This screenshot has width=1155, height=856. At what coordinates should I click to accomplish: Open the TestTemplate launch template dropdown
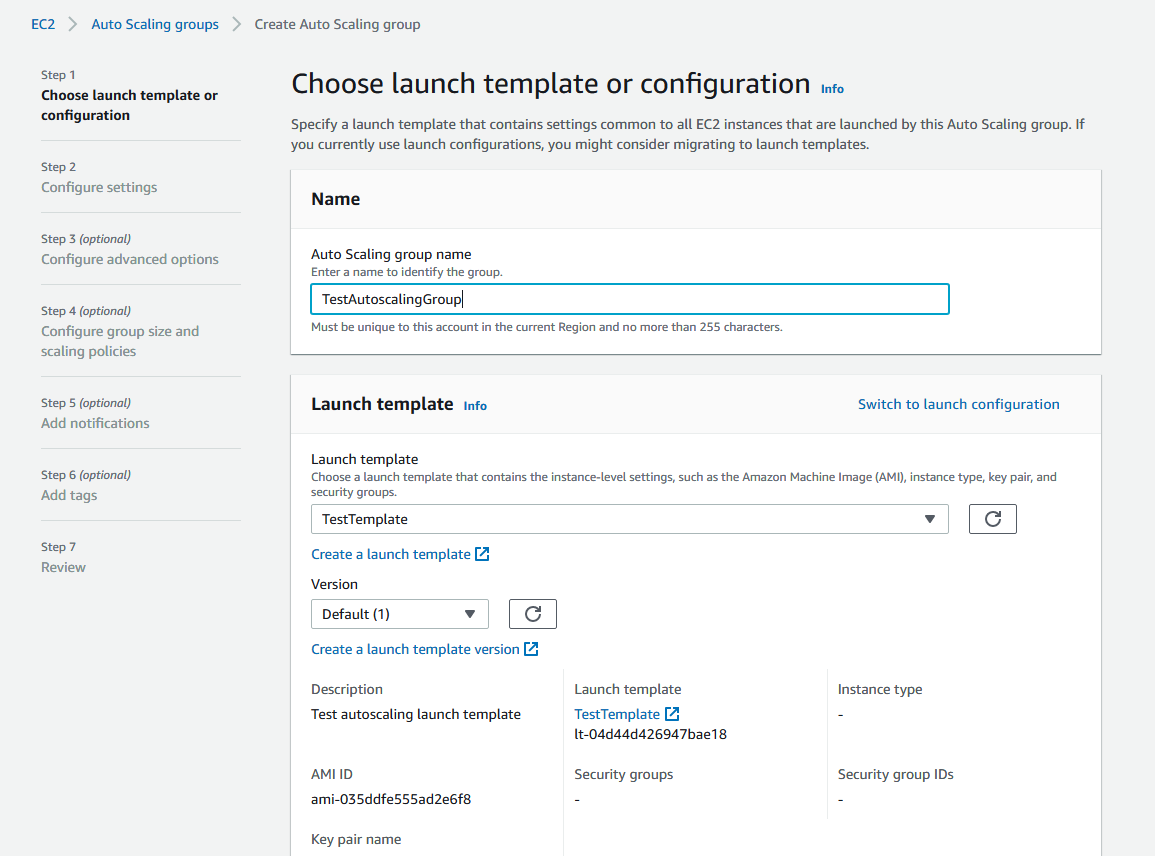[x=629, y=519]
